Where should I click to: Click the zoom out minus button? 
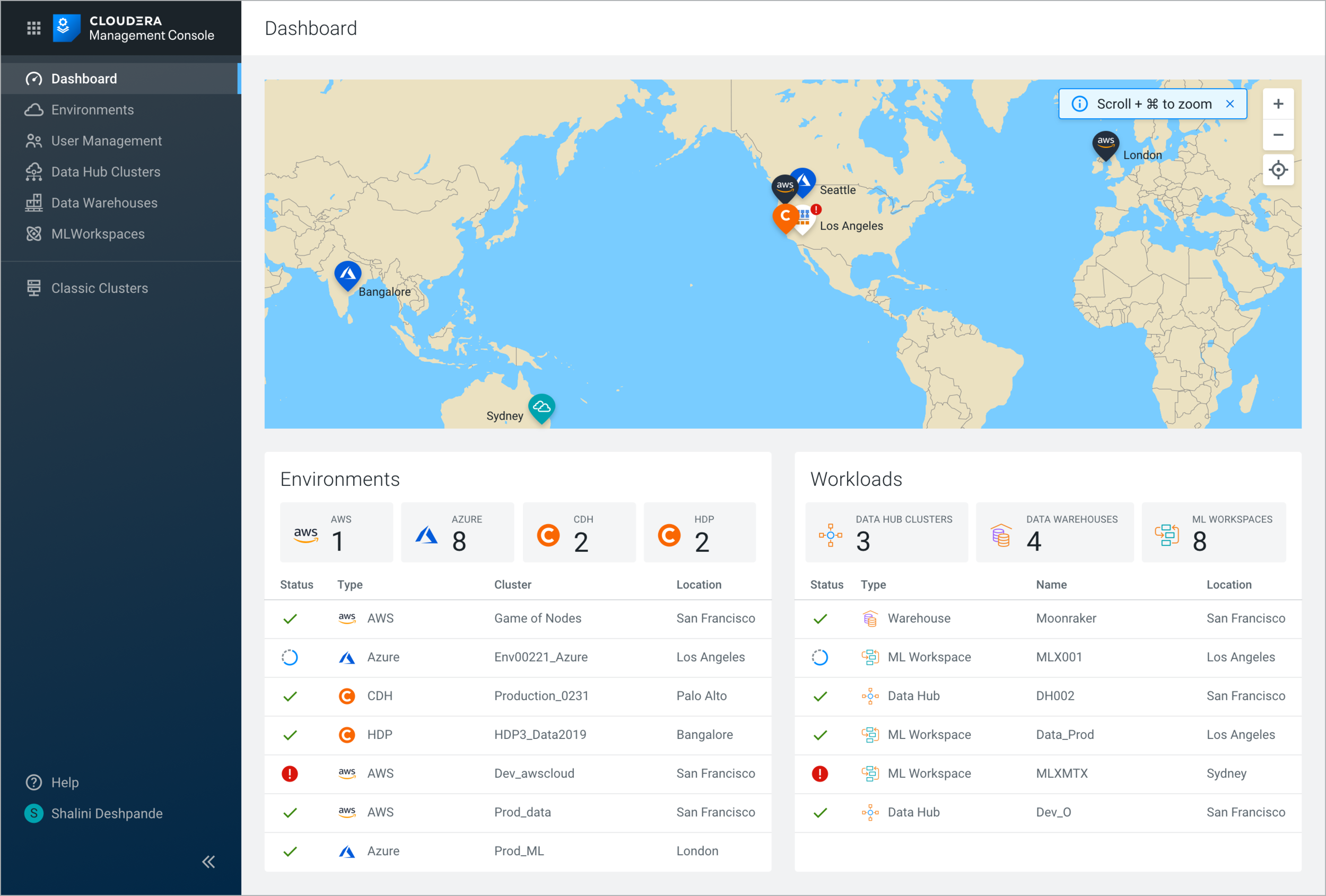pyautogui.click(x=1278, y=135)
